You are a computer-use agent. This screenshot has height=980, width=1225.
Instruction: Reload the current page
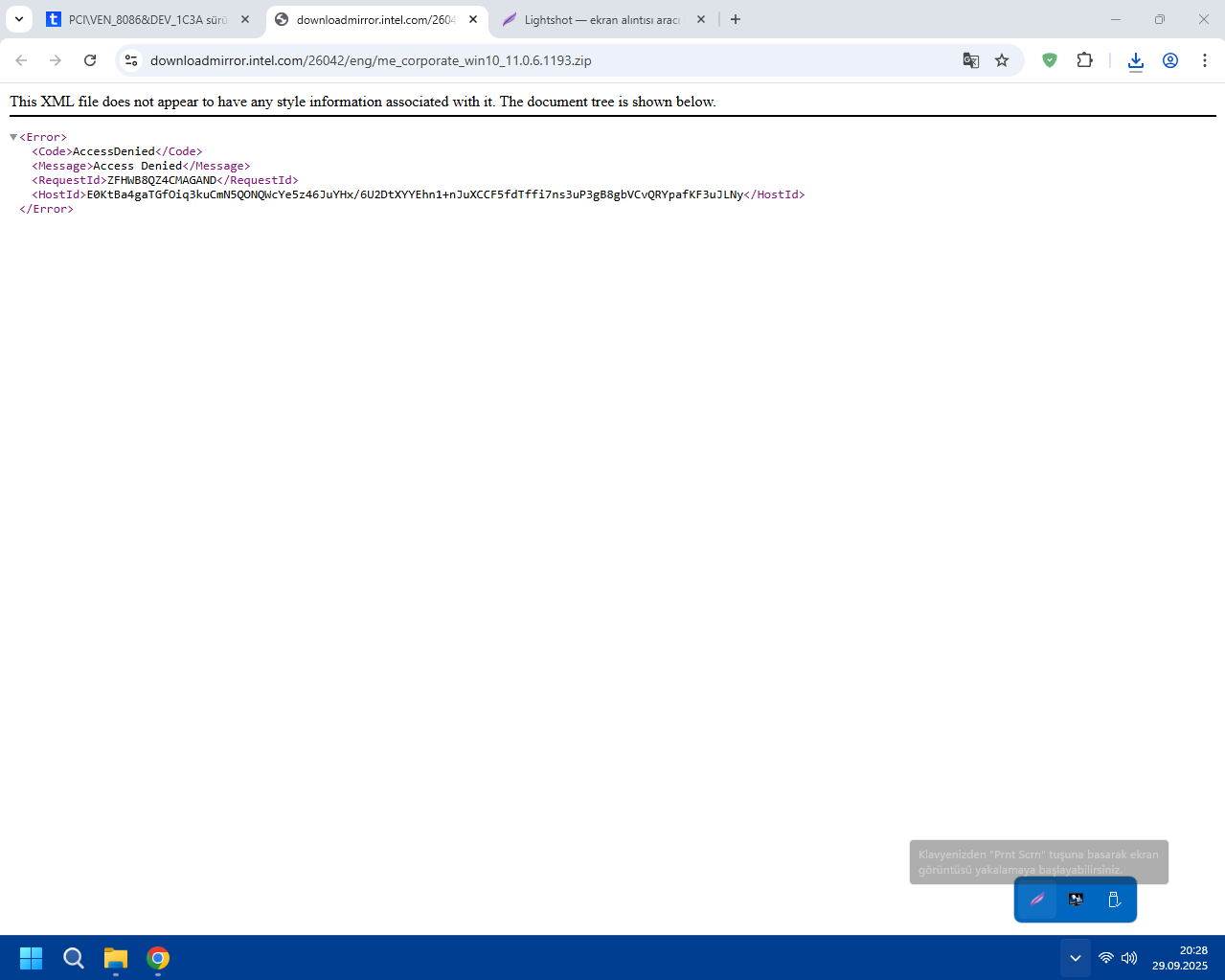(90, 60)
